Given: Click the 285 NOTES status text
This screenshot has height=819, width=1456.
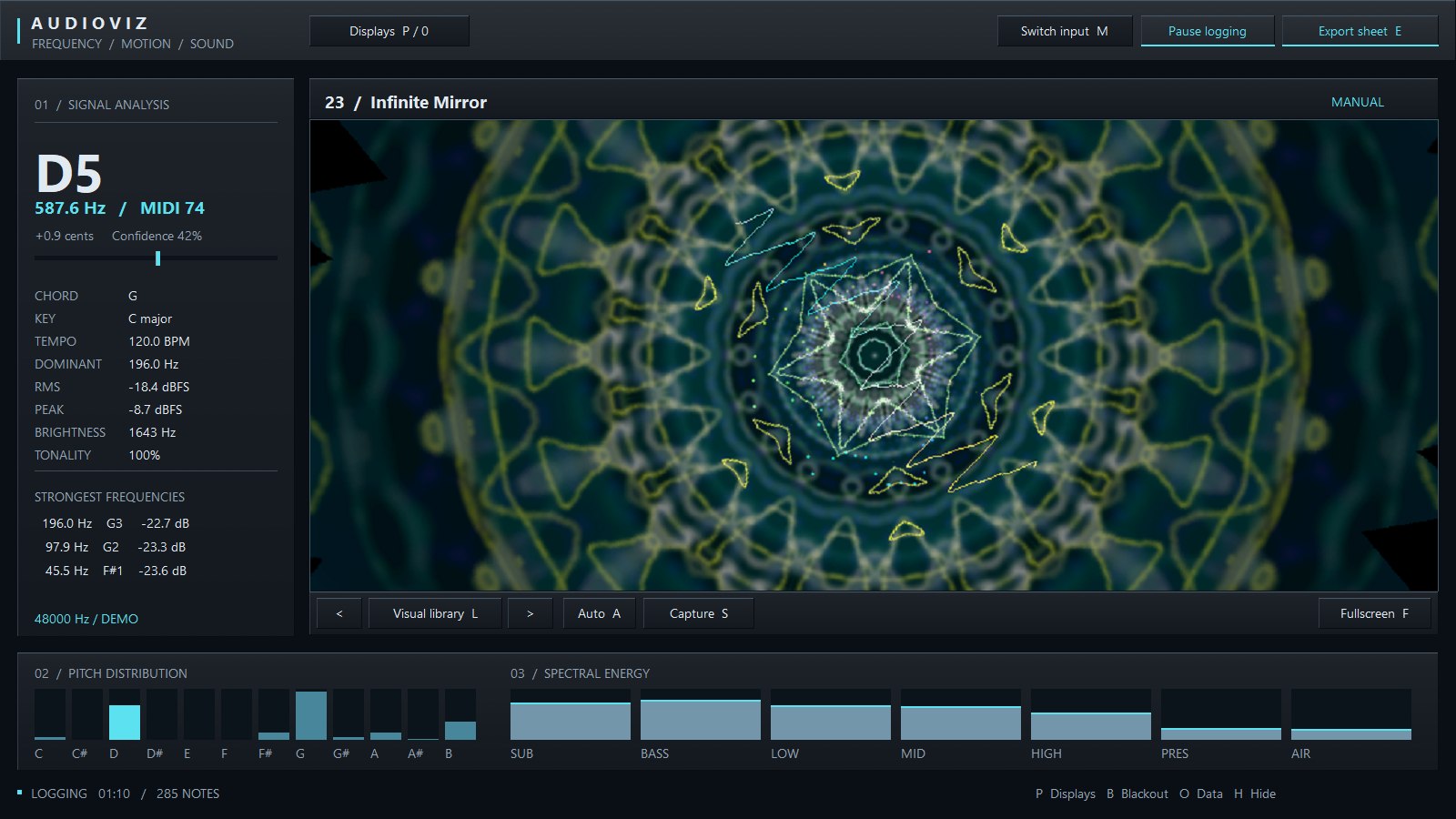Looking at the screenshot, I should click(187, 794).
